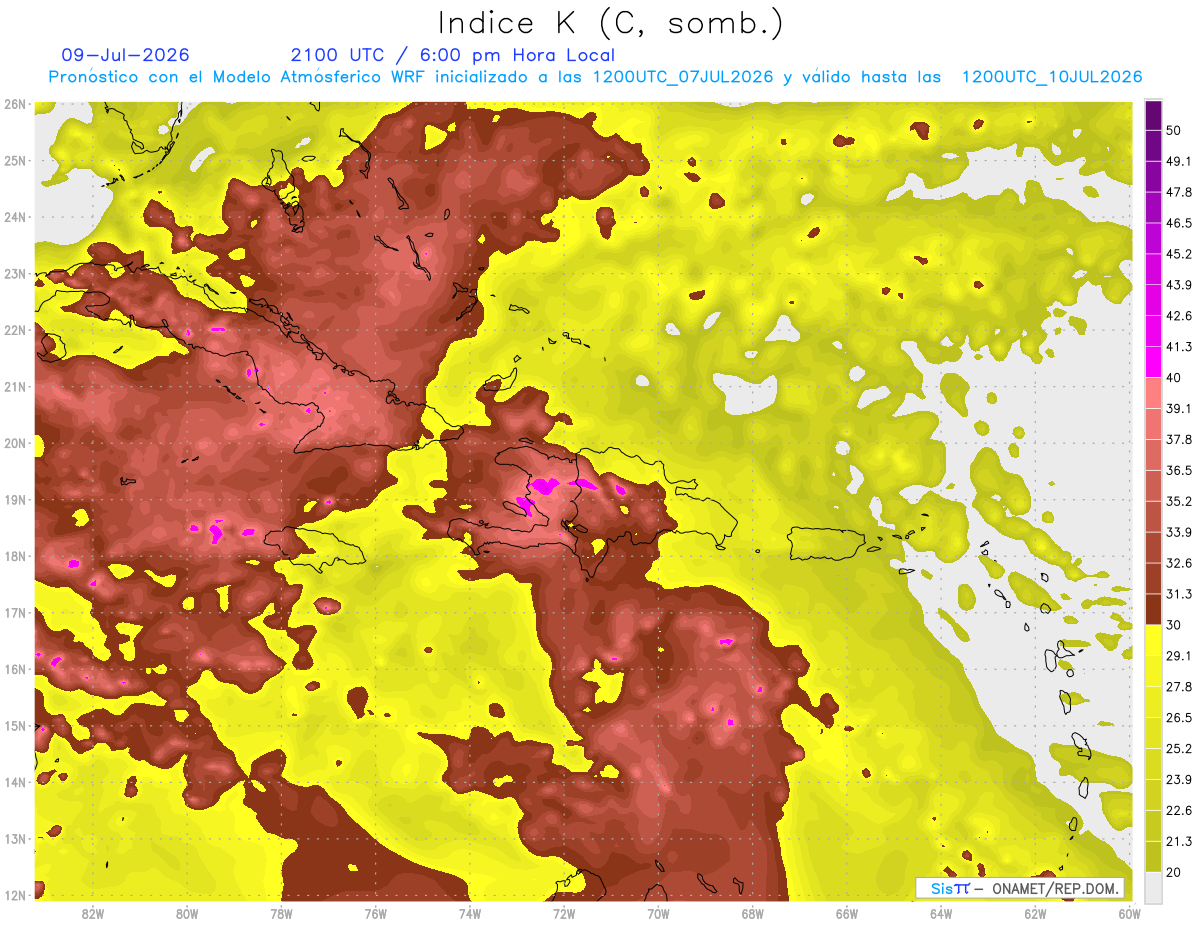The width and height of the screenshot is (1200, 927).
Task: Click the longitude label "68W"
Action: 753,913
